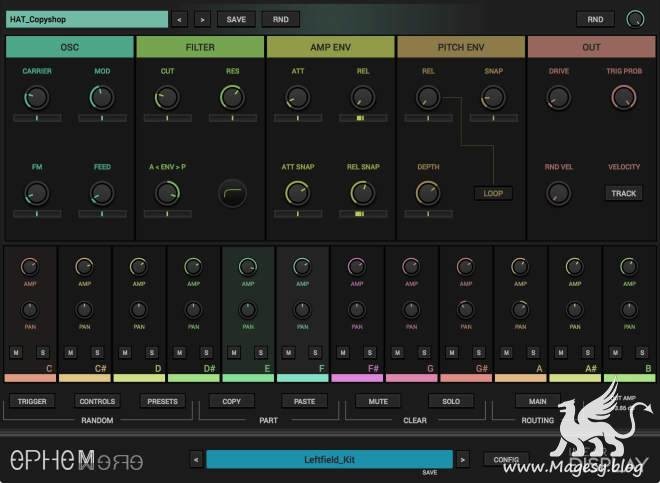Click the AMP knob on channel B

(x=629, y=267)
